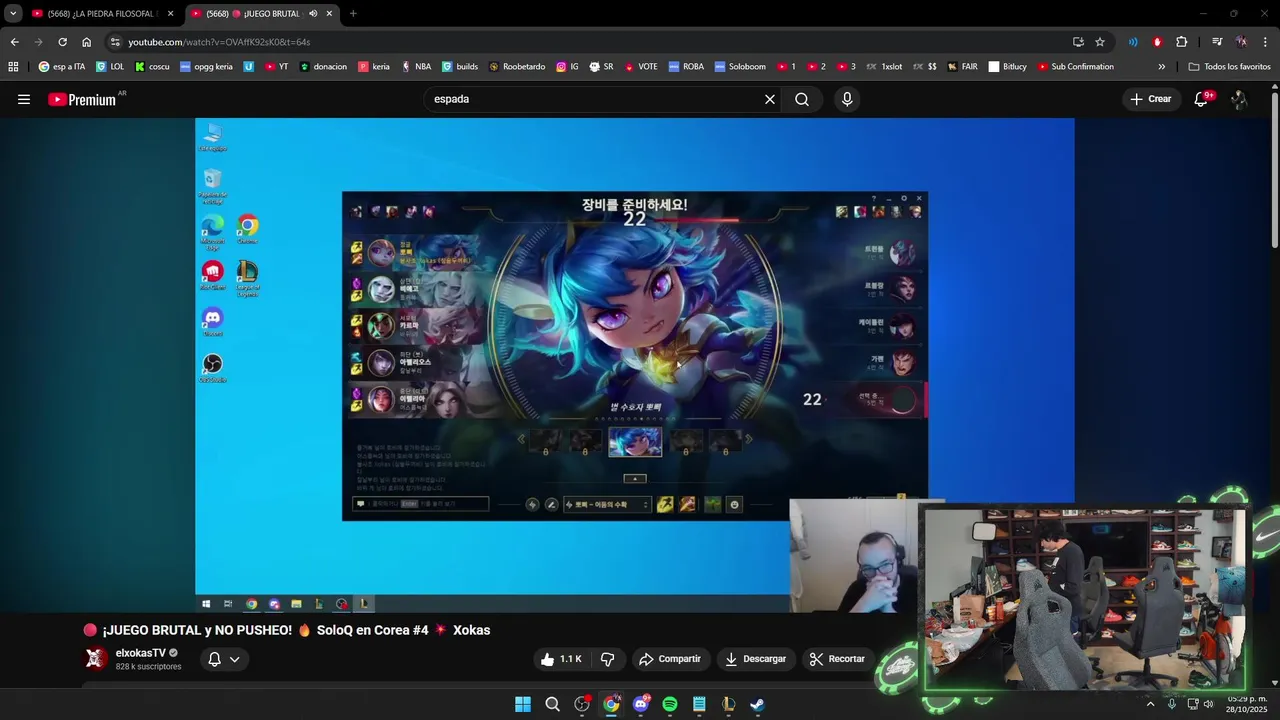Open 'Todos los favoritos' bookmarks folder
Viewport: 1280px width, 720px height.
click(1229, 67)
